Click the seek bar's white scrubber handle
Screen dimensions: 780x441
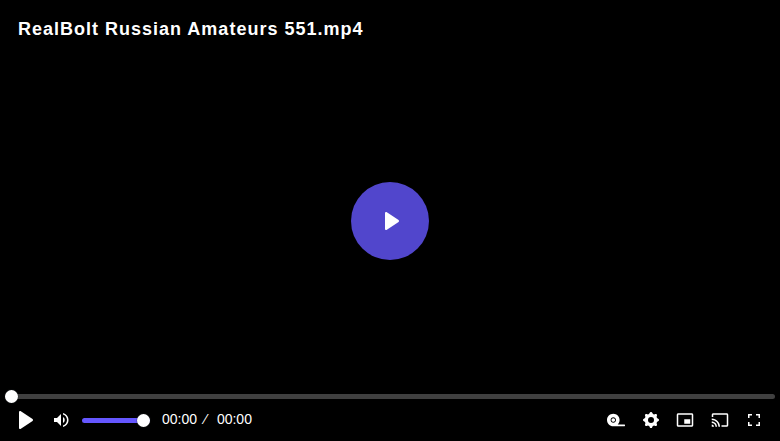click(11, 396)
